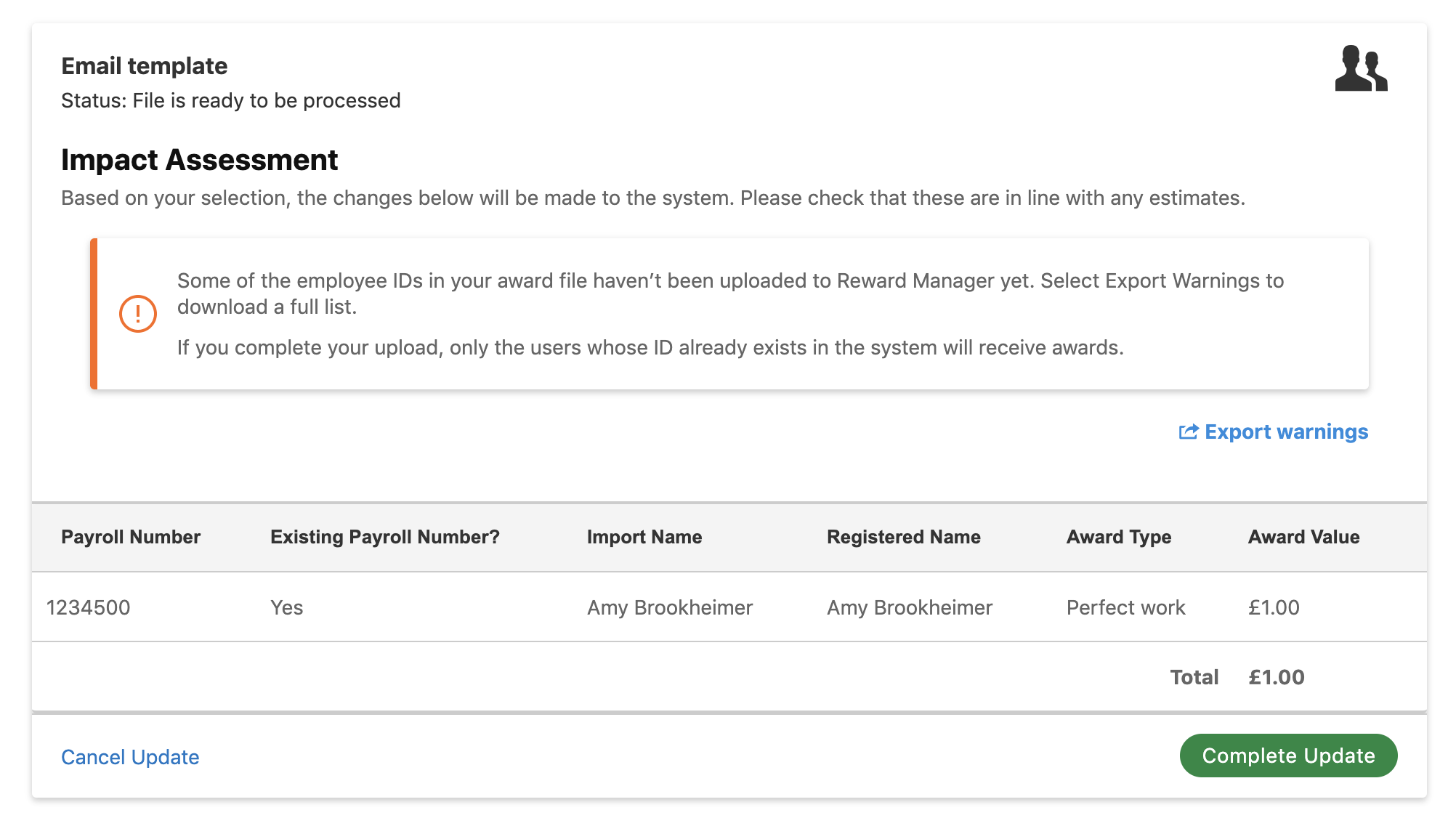Click the users group icon

[1361, 68]
